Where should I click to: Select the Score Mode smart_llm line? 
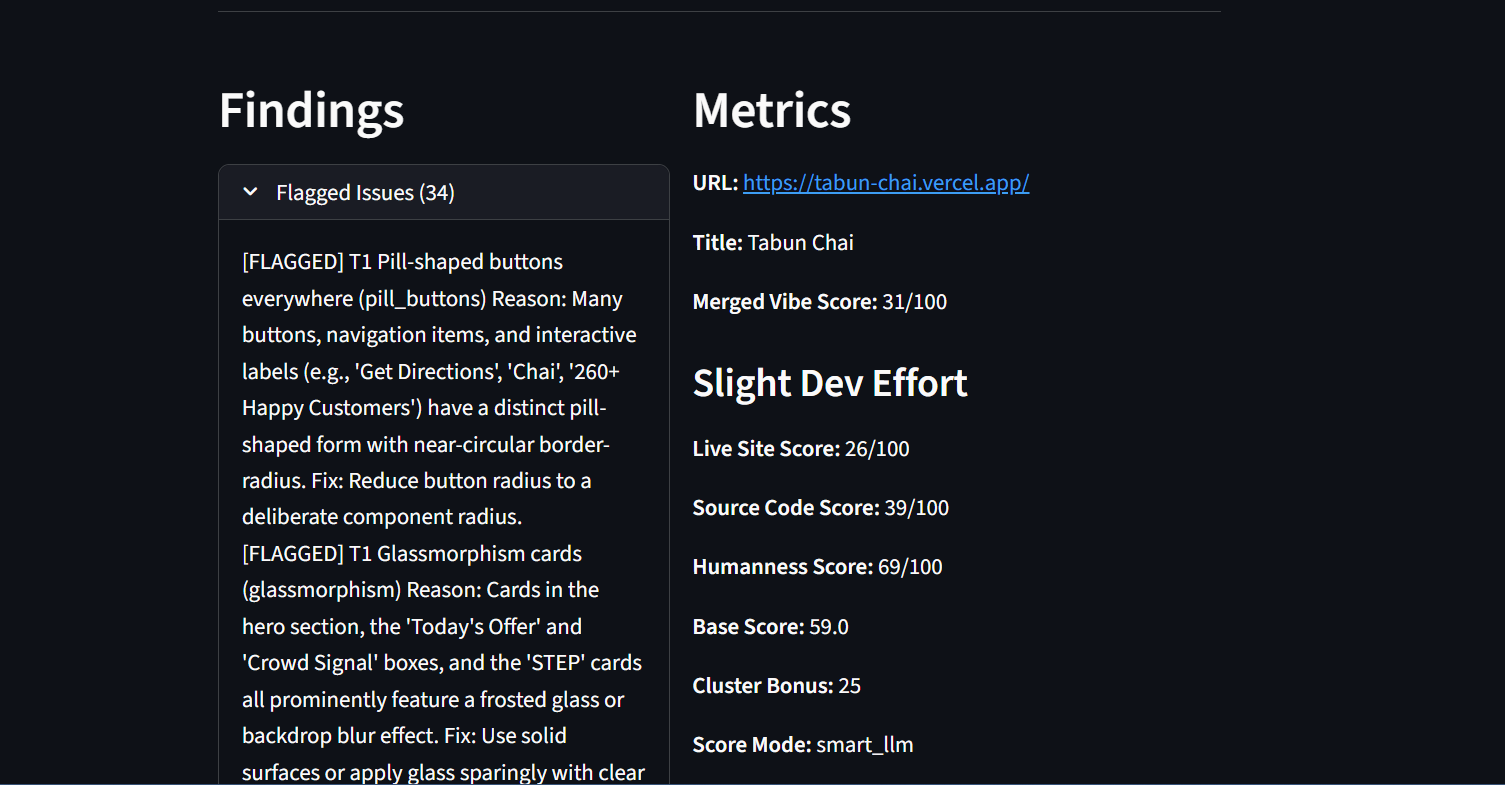point(803,745)
